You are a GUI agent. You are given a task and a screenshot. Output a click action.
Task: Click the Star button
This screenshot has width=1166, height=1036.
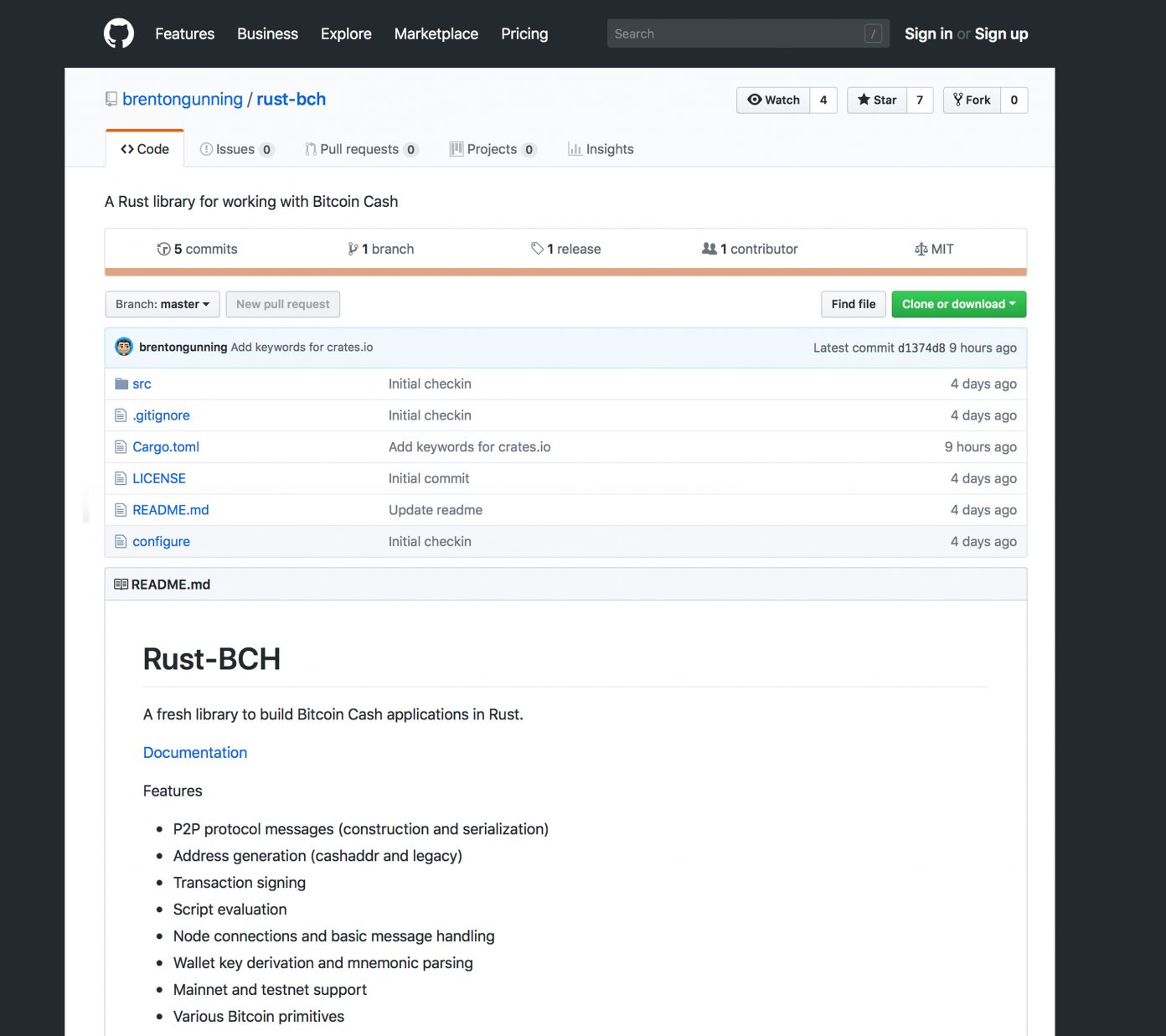point(877,100)
